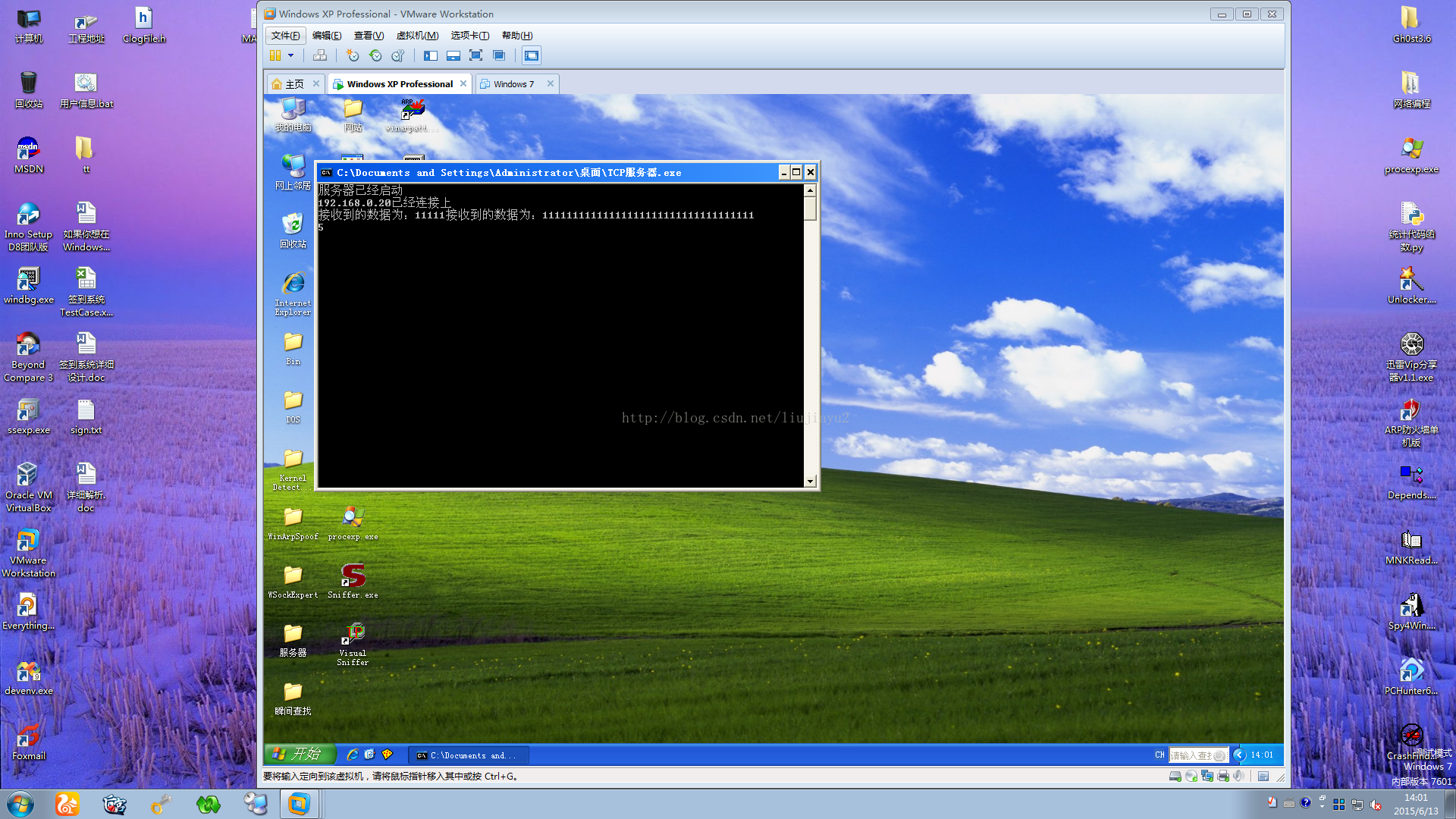
Task: Toggle the thumbnail bar view
Action: [453, 55]
